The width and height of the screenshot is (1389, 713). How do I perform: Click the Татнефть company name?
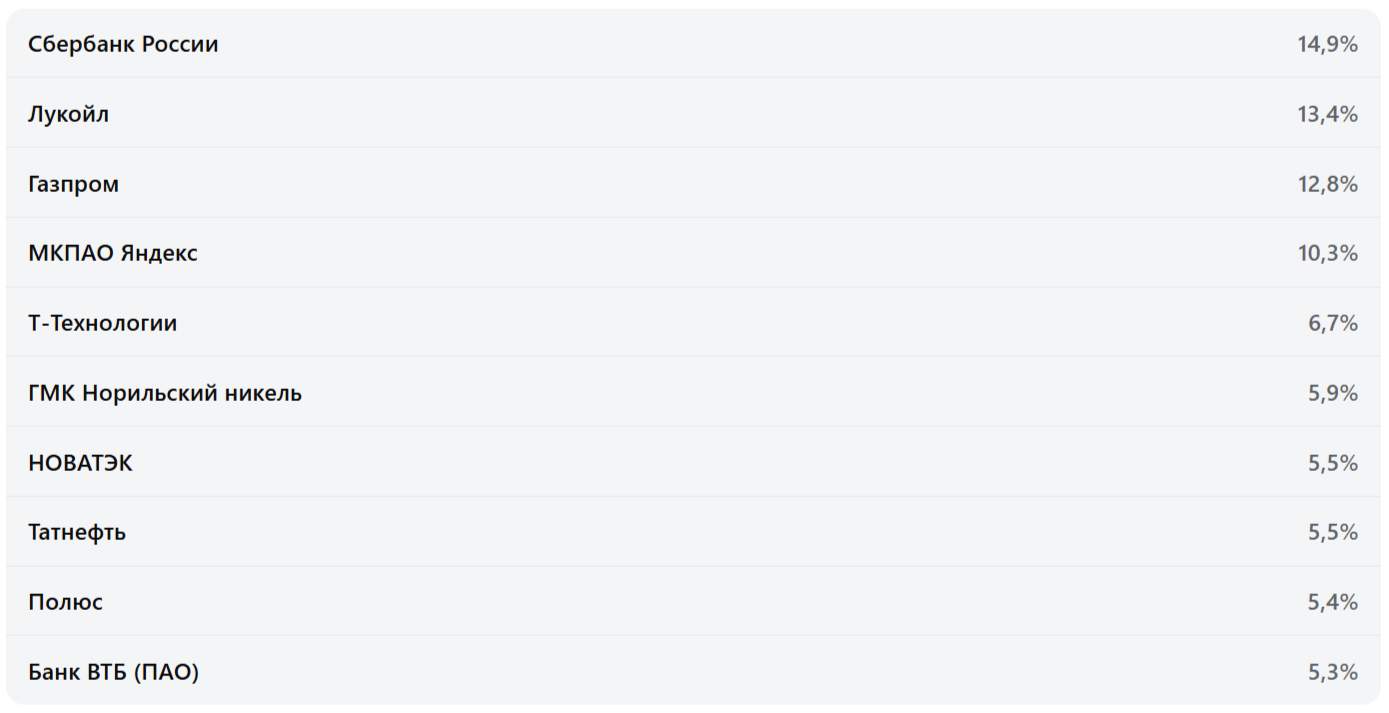tap(77, 532)
